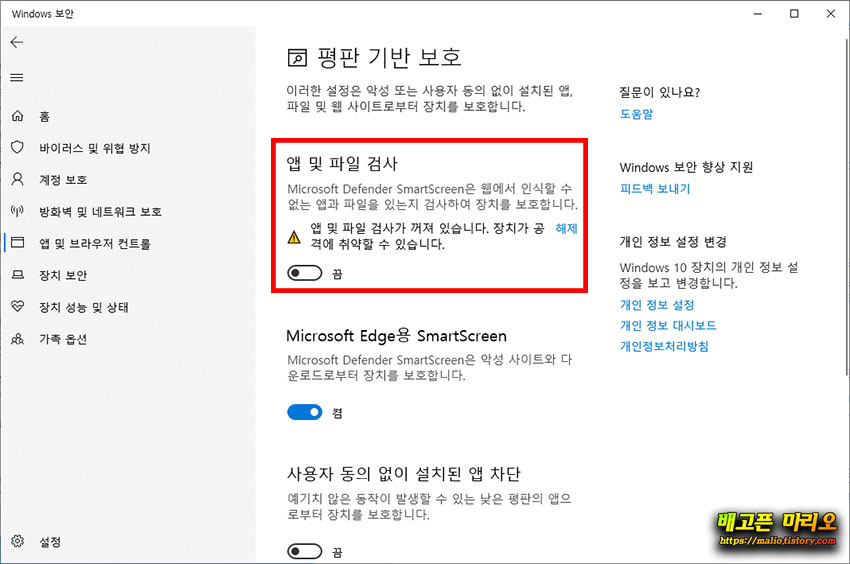Open the hamburger navigation menu

17,78
